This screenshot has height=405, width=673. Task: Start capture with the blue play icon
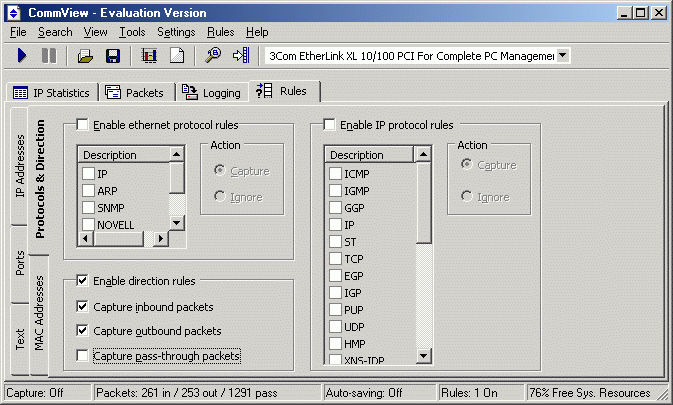(x=22, y=56)
